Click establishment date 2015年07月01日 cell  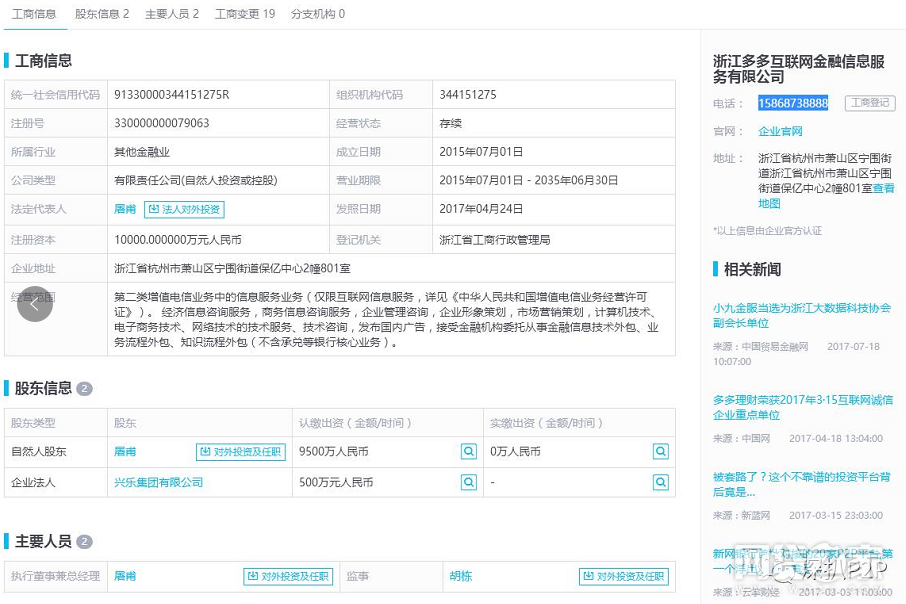pyautogui.click(x=481, y=152)
